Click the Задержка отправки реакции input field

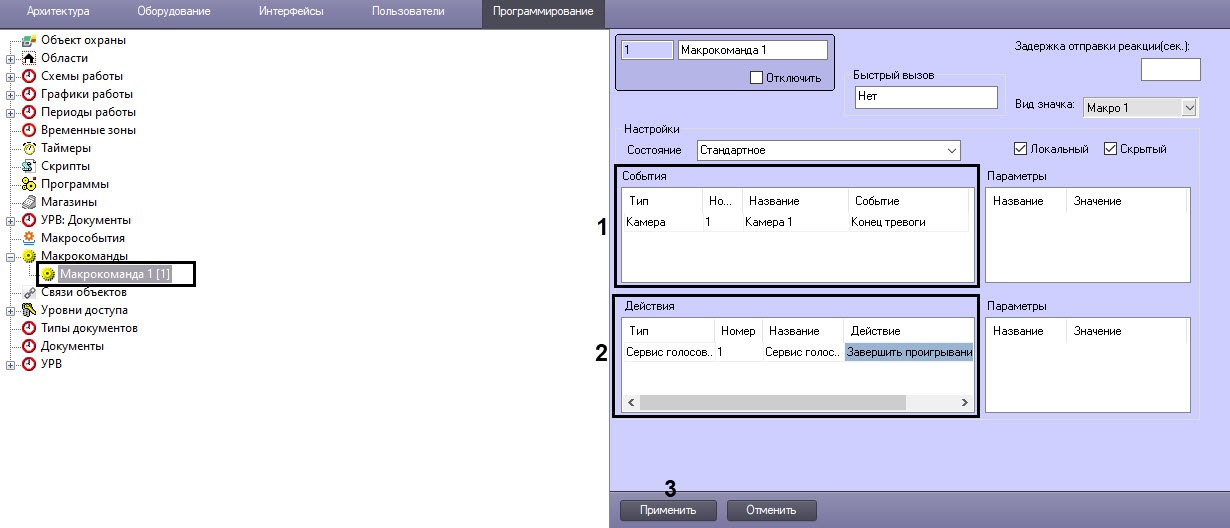(1170, 69)
